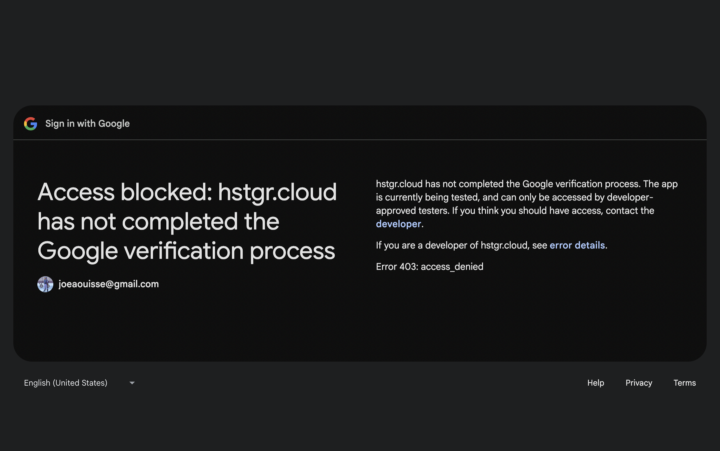720x451 pixels.
Task: Click the Access blocked heading
Action: pos(187,221)
